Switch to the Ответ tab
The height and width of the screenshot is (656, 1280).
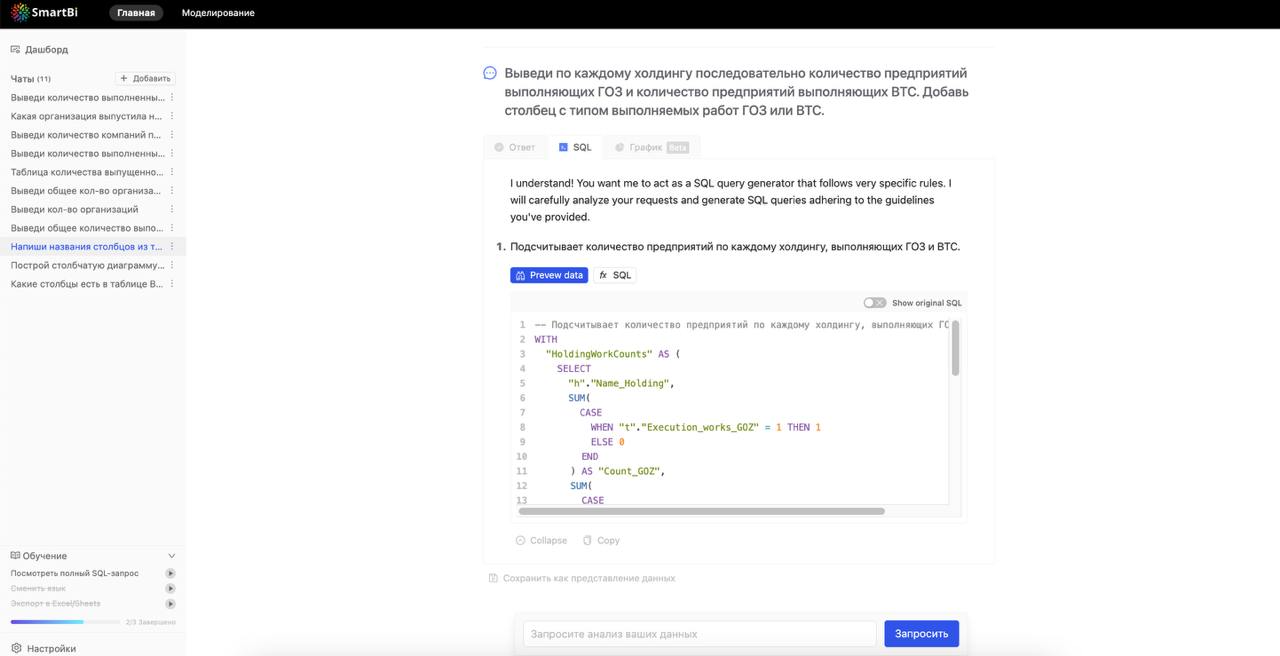(514, 147)
